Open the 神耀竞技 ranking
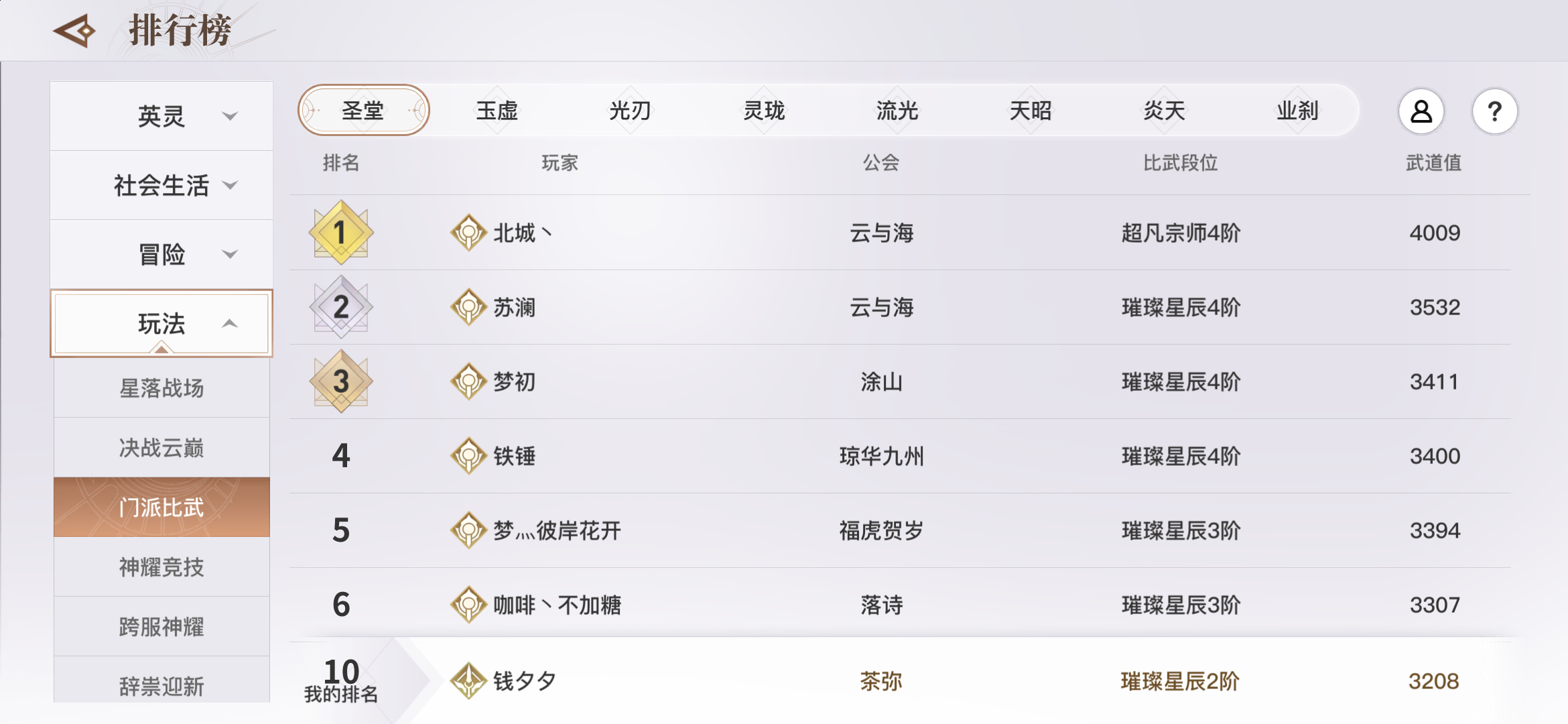The image size is (1568, 724). tap(161, 566)
